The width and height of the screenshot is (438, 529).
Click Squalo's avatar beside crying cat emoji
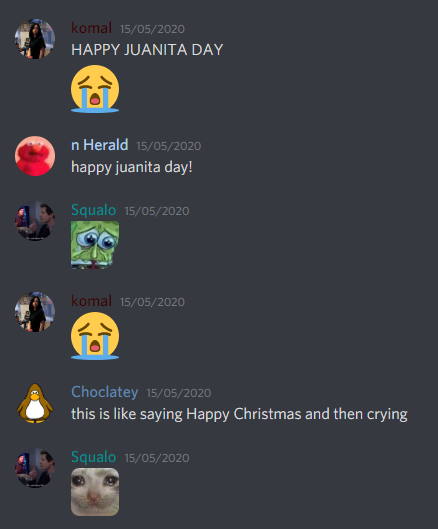[35, 468]
